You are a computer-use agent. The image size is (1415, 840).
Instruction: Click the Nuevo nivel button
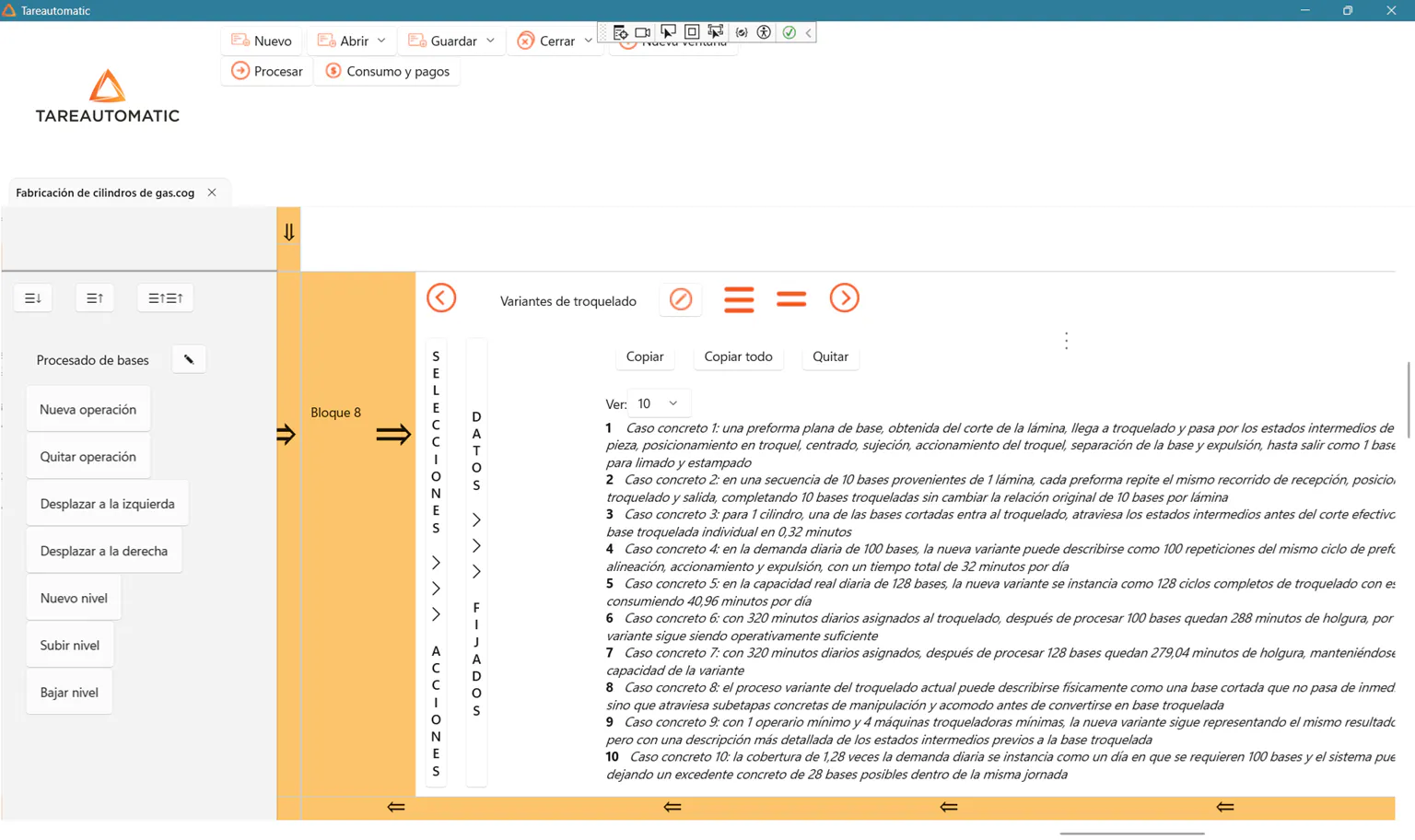point(74,598)
